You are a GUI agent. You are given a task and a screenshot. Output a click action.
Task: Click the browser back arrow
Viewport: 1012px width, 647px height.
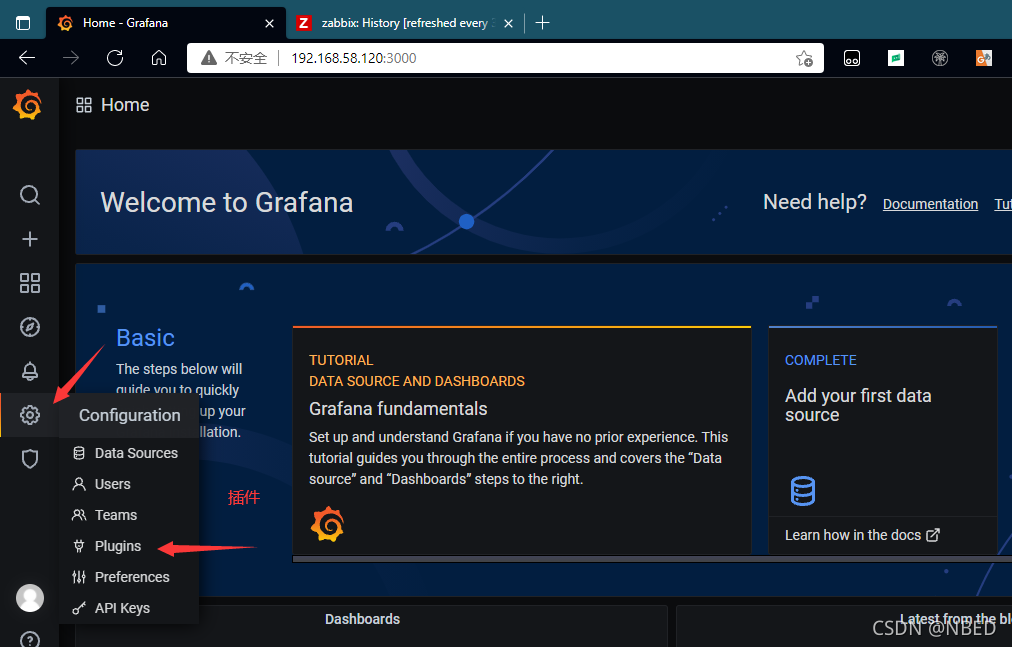27,58
